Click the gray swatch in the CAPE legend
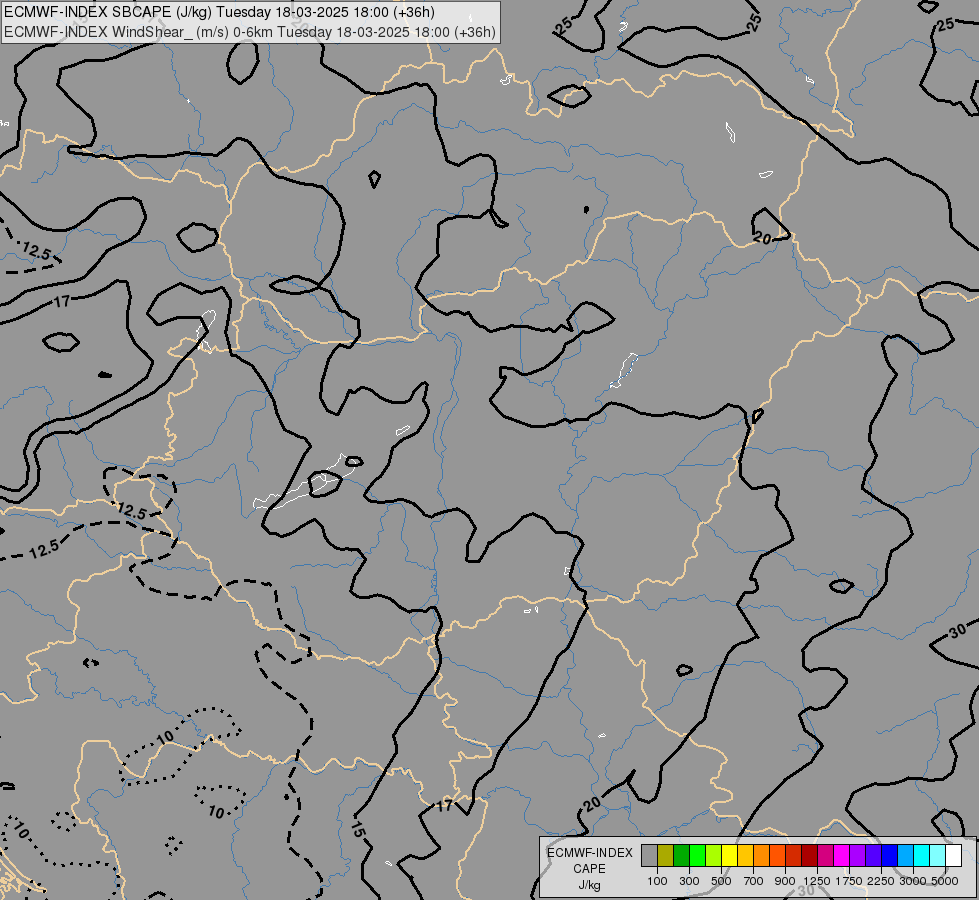 pyautogui.click(x=649, y=856)
